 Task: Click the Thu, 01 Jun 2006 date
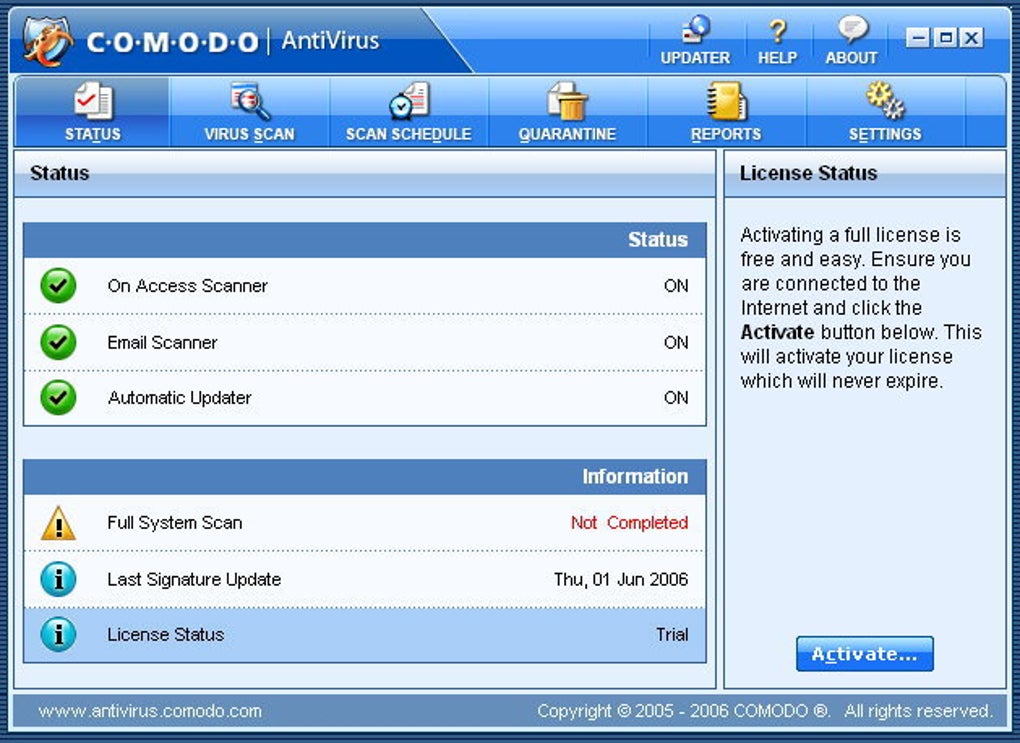(621, 579)
